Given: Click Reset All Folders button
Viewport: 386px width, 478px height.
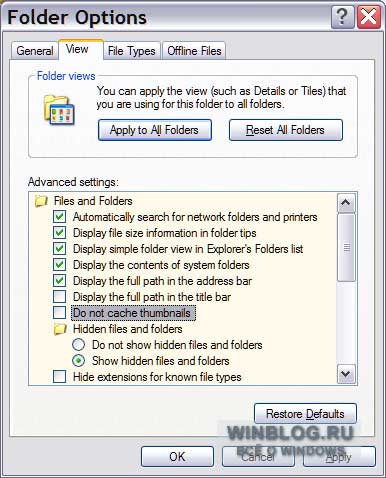Looking at the screenshot, I should pyautogui.click(x=286, y=130).
